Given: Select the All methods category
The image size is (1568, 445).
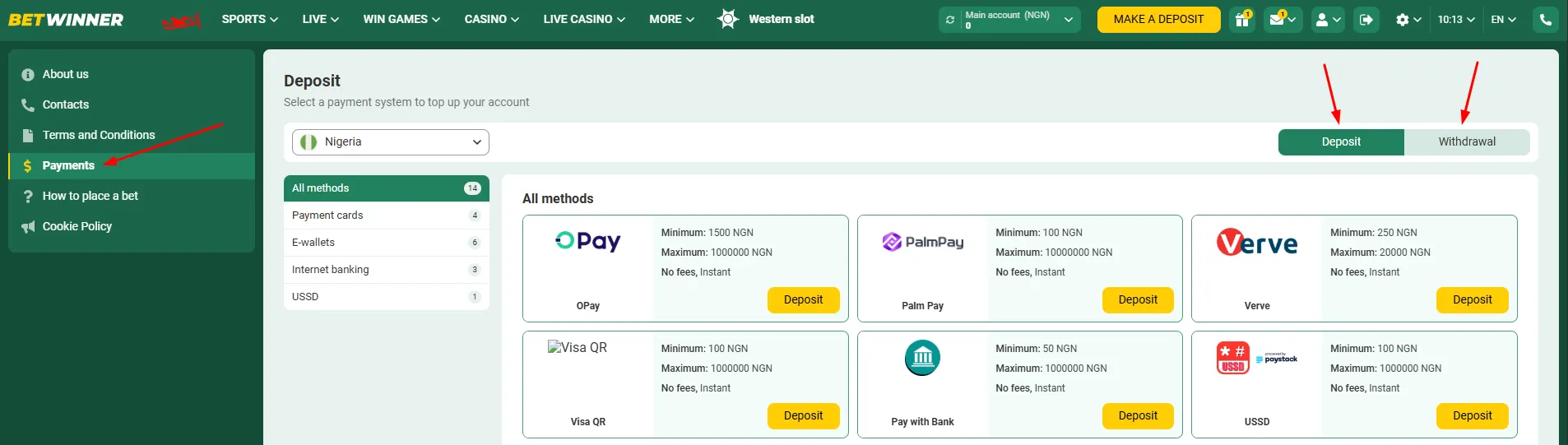Looking at the screenshot, I should coord(387,188).
